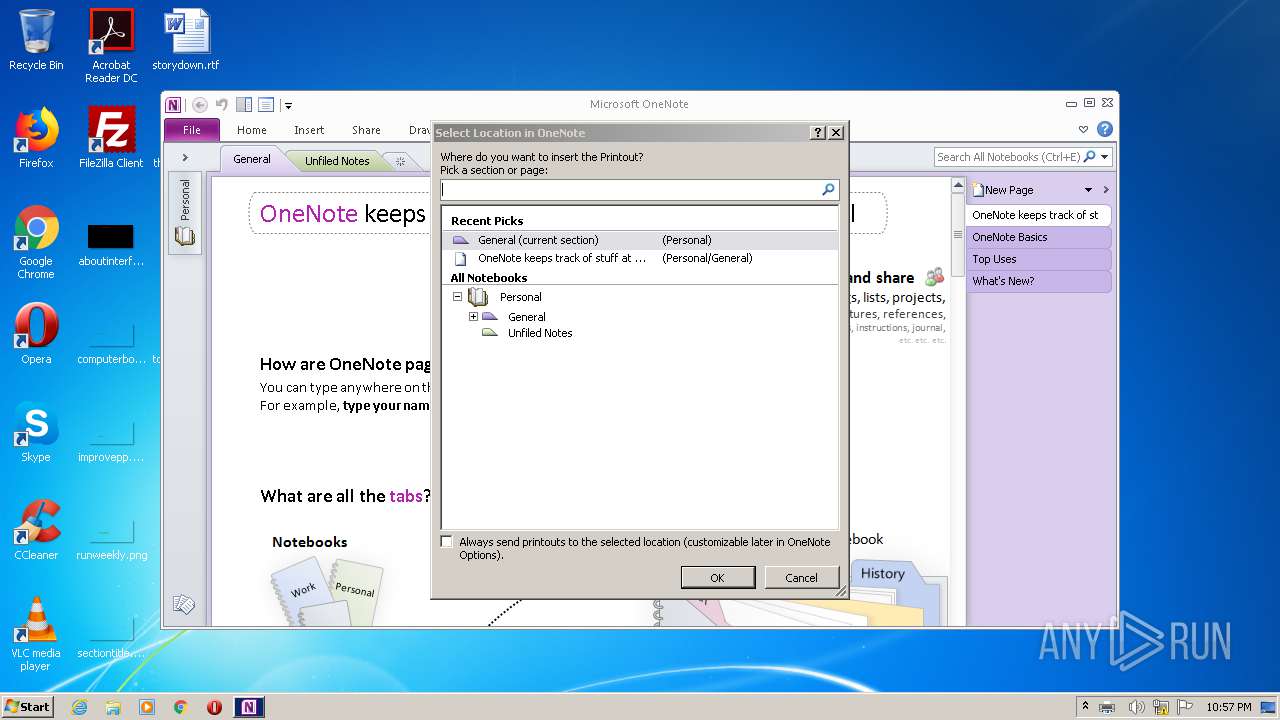Expand page tabs pane with chevron

1106,190
